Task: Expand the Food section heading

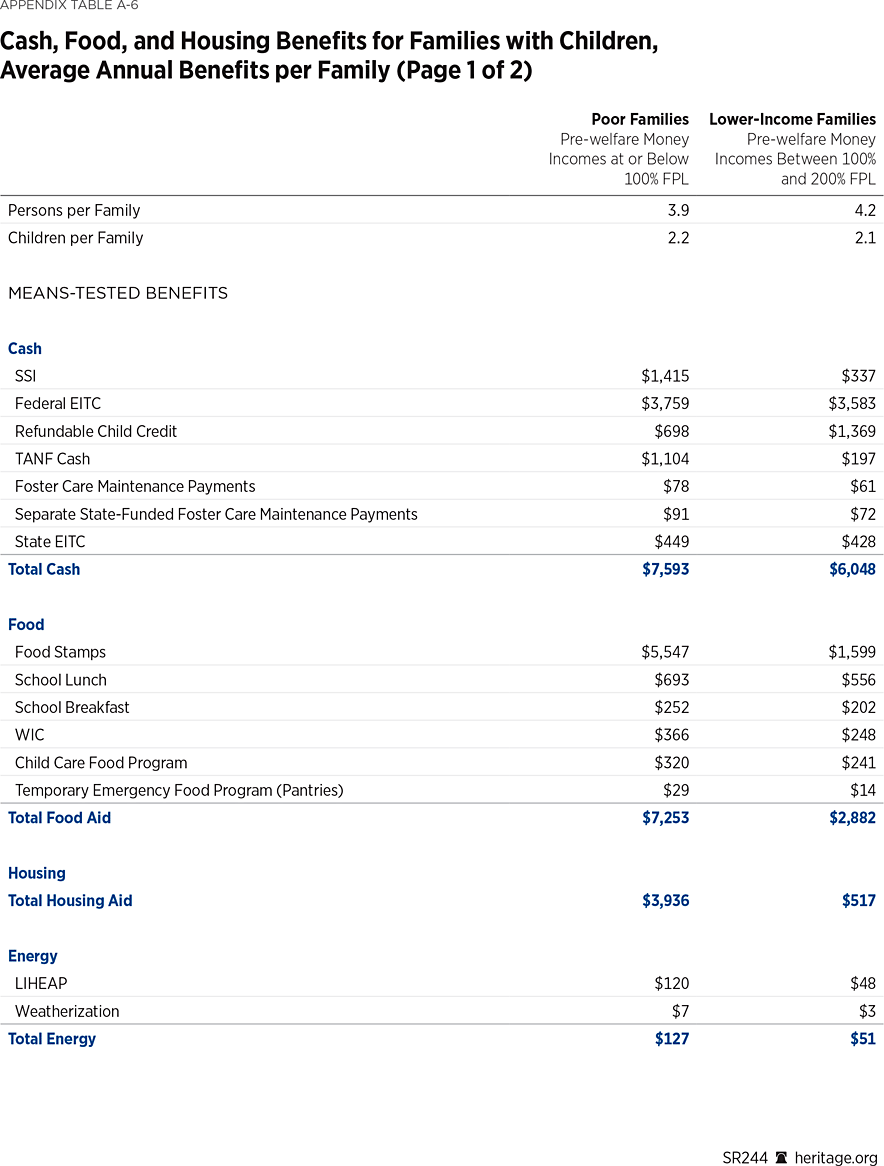Action: coord(26,624)
